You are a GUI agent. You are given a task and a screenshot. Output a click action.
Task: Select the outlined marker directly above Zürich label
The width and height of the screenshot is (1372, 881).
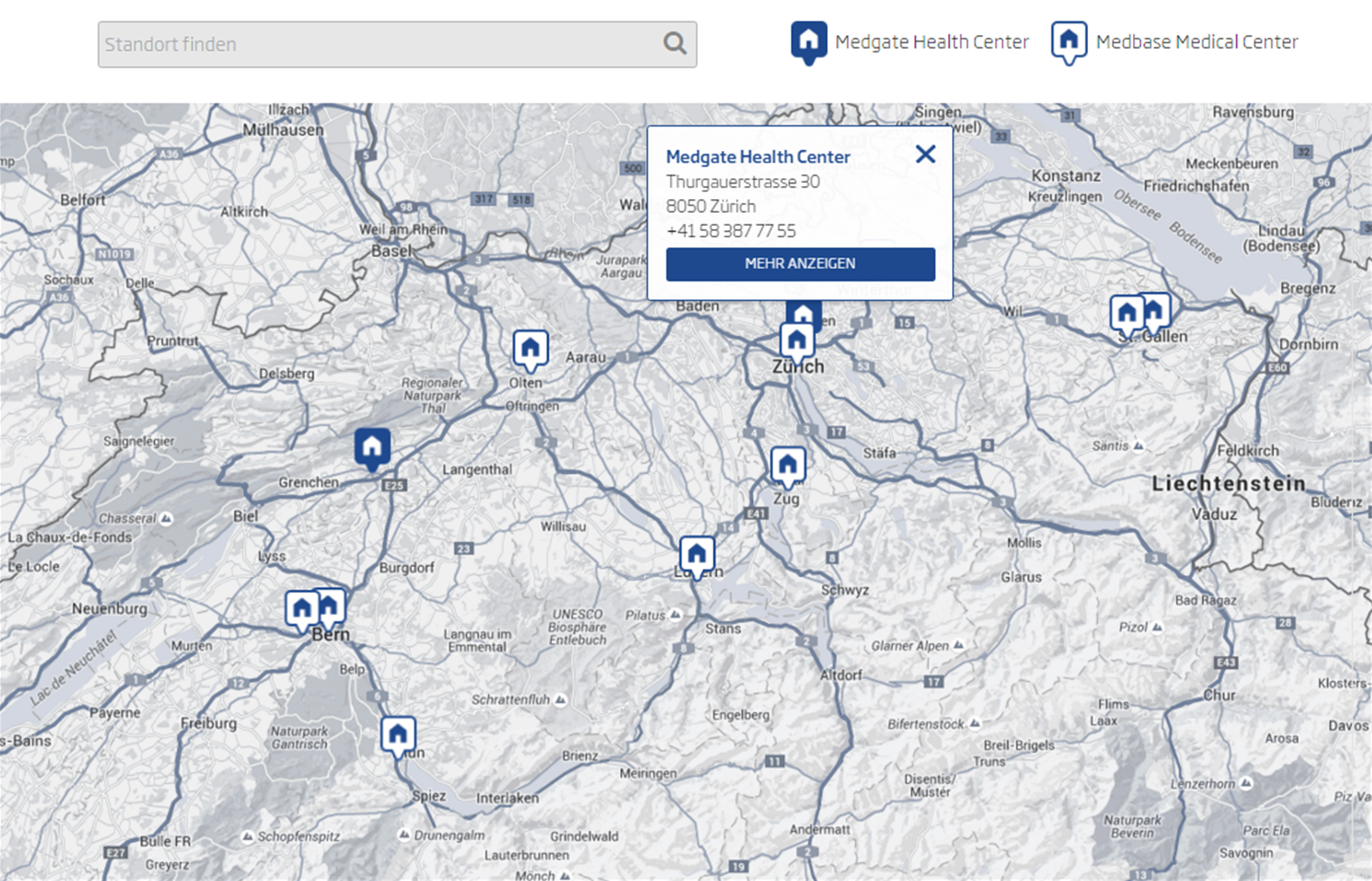[x=797, y=342]
